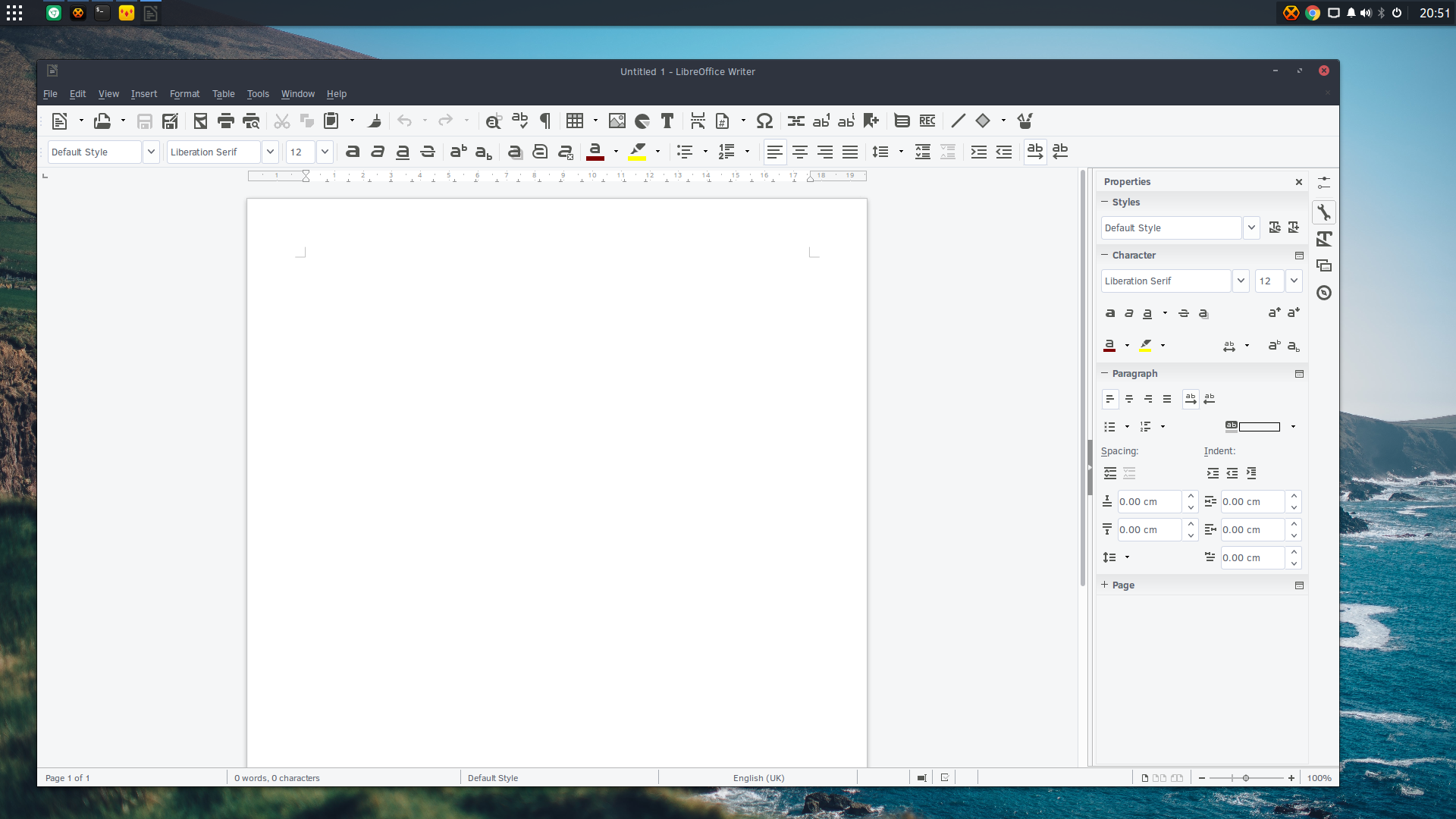The width and height of the screenshot is (1456, 819).
Task: Run the Spelling check icon
Action: click(x=519, y=121)
